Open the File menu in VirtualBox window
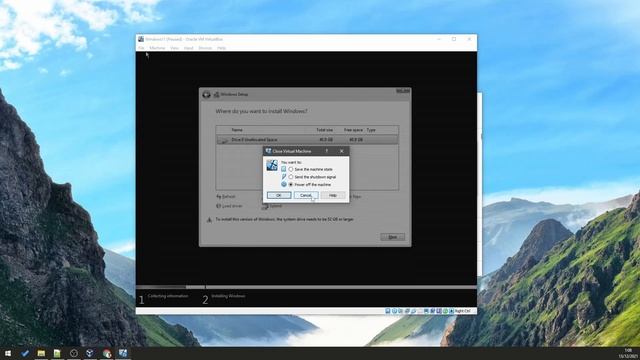This screenshot has width=640, height=360. coord(141,48)
